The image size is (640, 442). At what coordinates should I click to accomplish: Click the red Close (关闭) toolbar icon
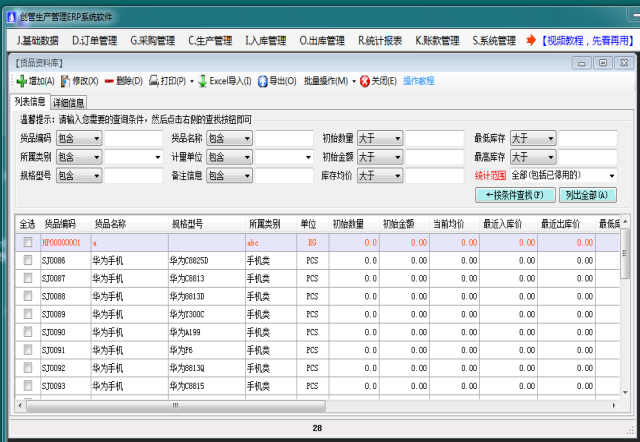365,81
